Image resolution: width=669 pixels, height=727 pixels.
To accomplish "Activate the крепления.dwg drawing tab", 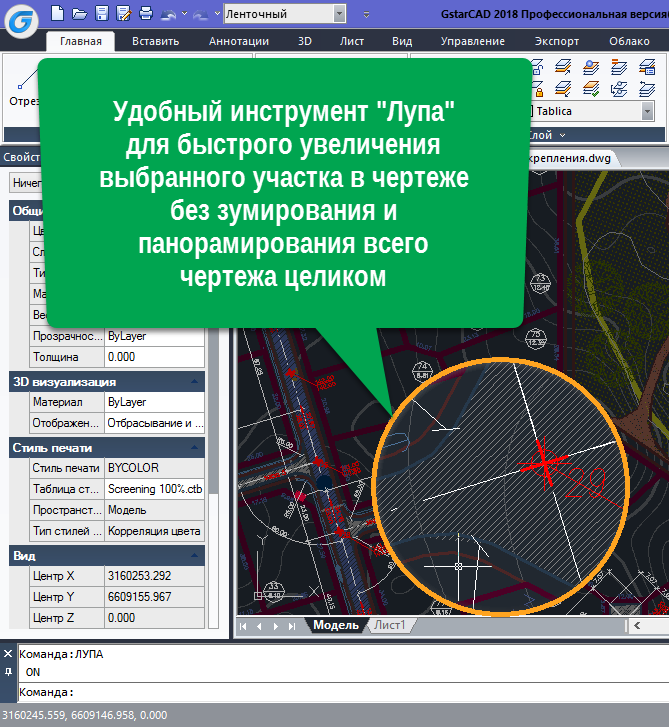I will (x=569, y=158).
